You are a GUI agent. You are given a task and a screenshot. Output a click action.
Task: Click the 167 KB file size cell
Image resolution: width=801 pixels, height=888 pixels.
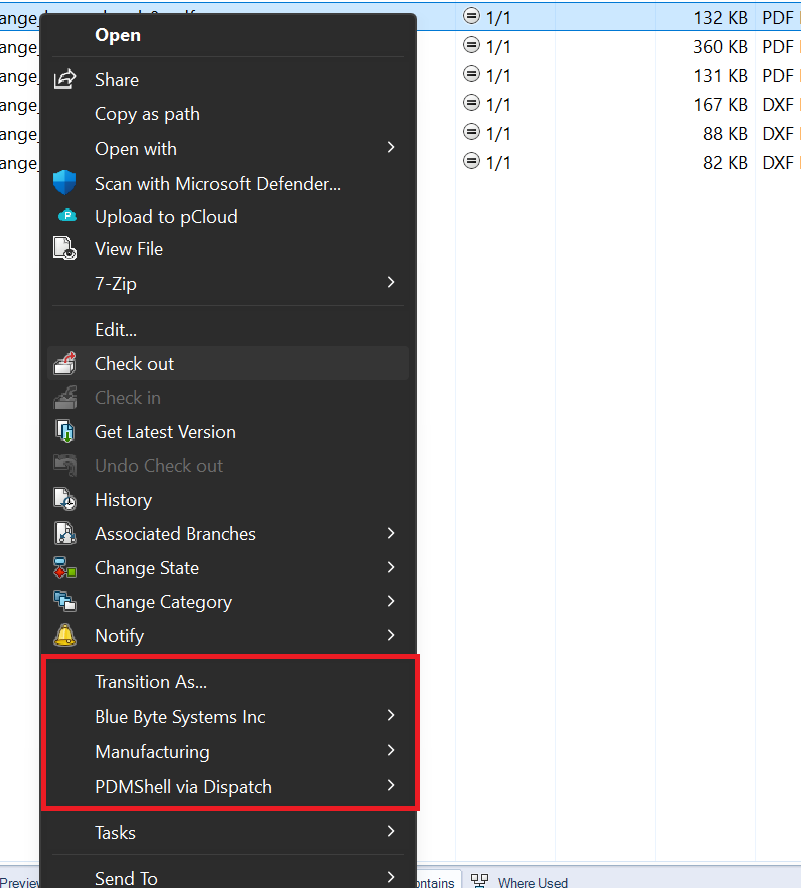click(x=721, y=105)
